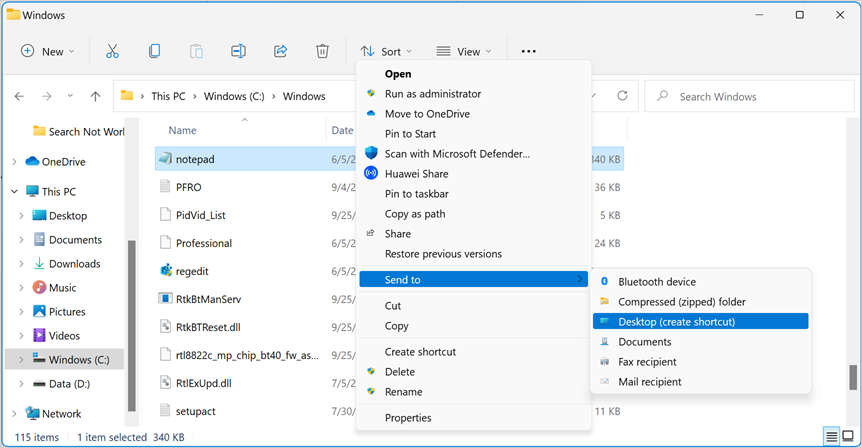Open the Sort dropdown menu
Viewport: 862px width, 448px height.
pyautogui.click(x=386, y=51)
